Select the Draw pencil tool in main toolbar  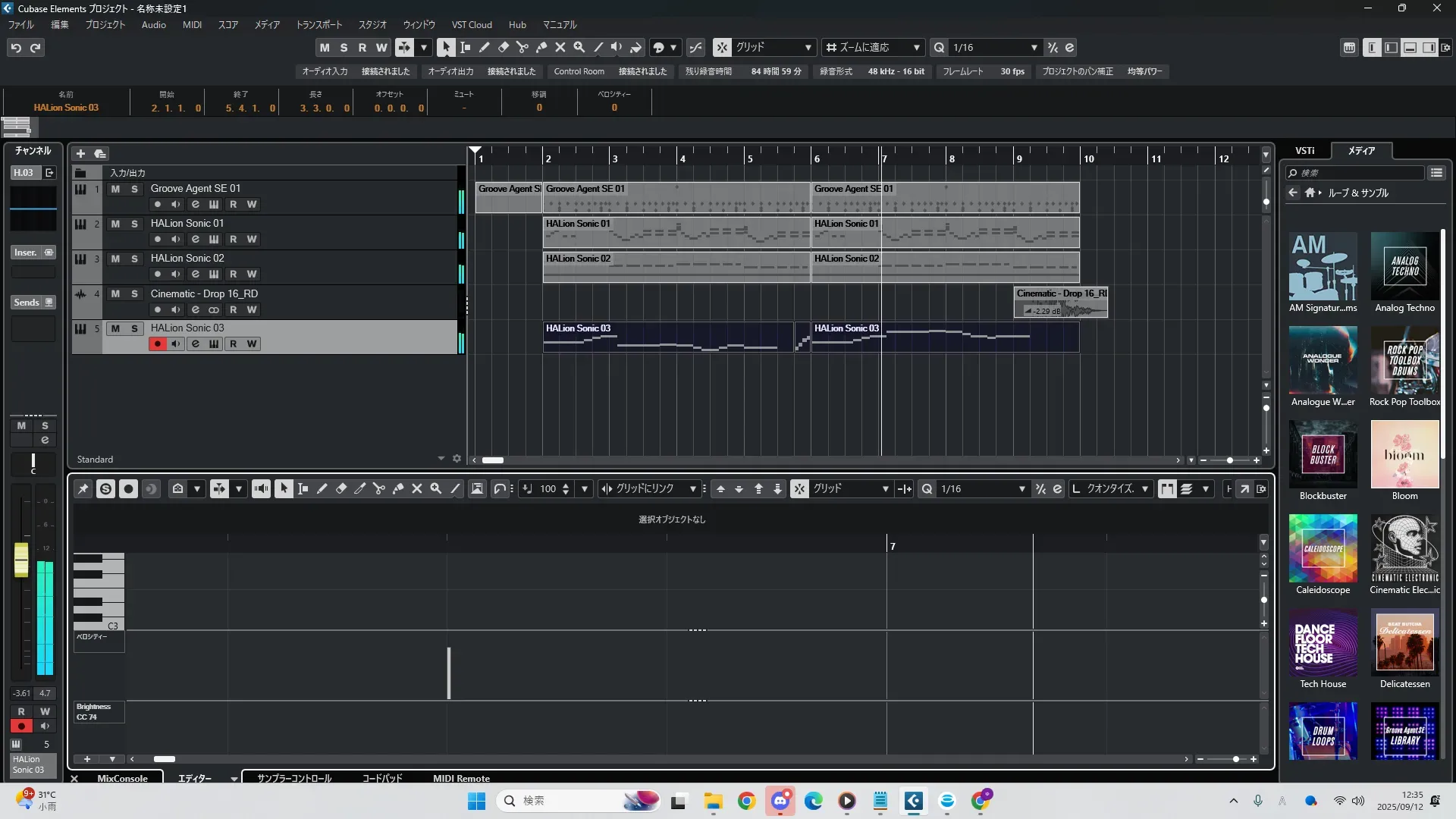pyautogui.click(x=485, y=47)
